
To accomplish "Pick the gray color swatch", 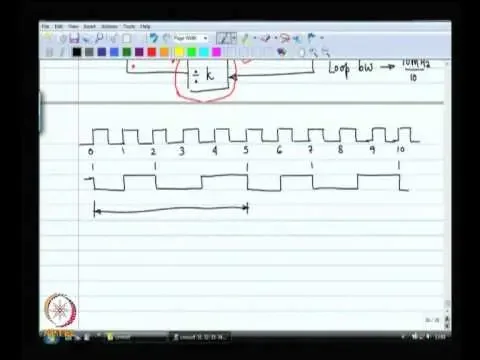I will pyautogui.click(x=89, y=52).
